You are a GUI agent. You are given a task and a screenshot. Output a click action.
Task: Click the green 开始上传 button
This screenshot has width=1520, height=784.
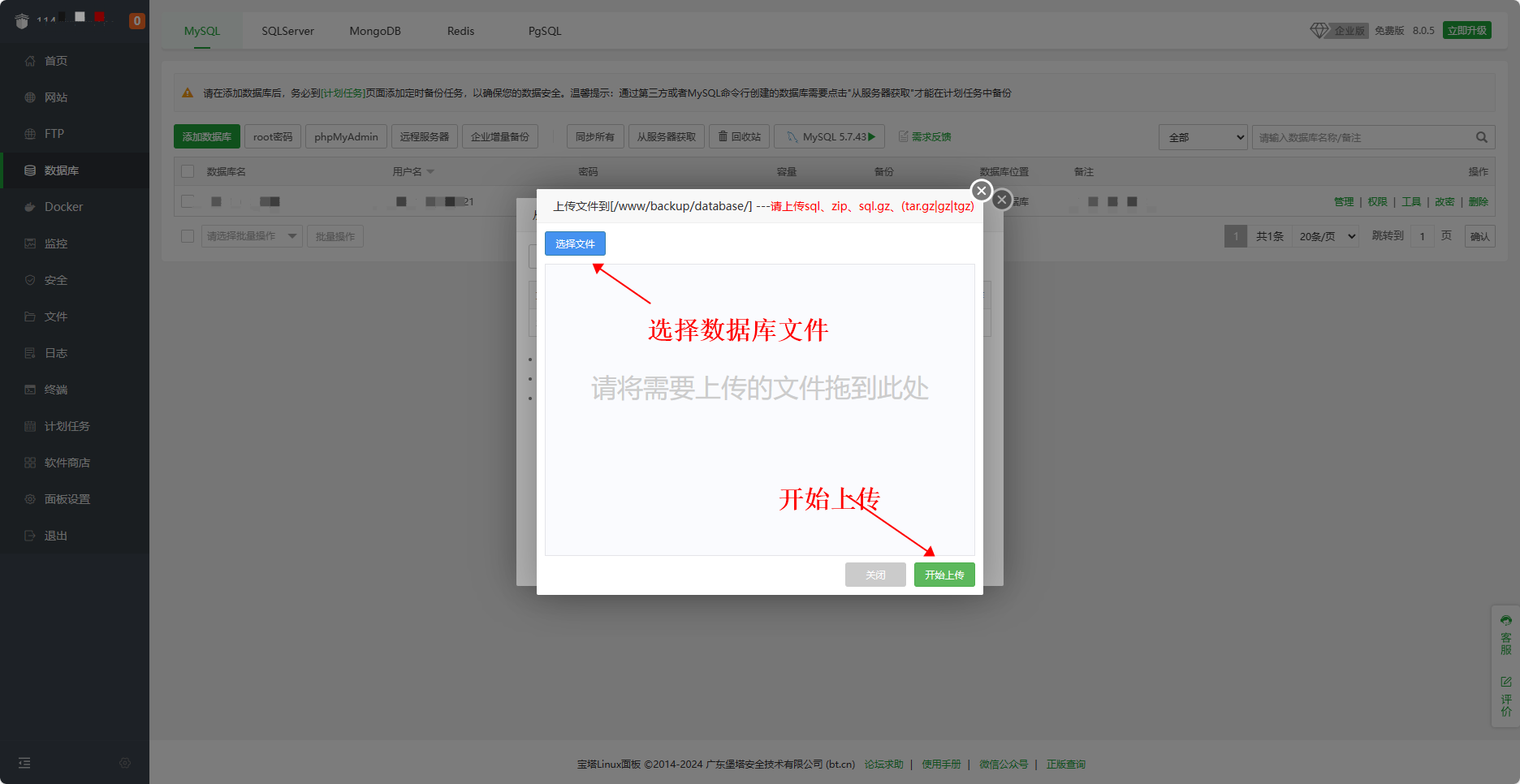[944, 575]
